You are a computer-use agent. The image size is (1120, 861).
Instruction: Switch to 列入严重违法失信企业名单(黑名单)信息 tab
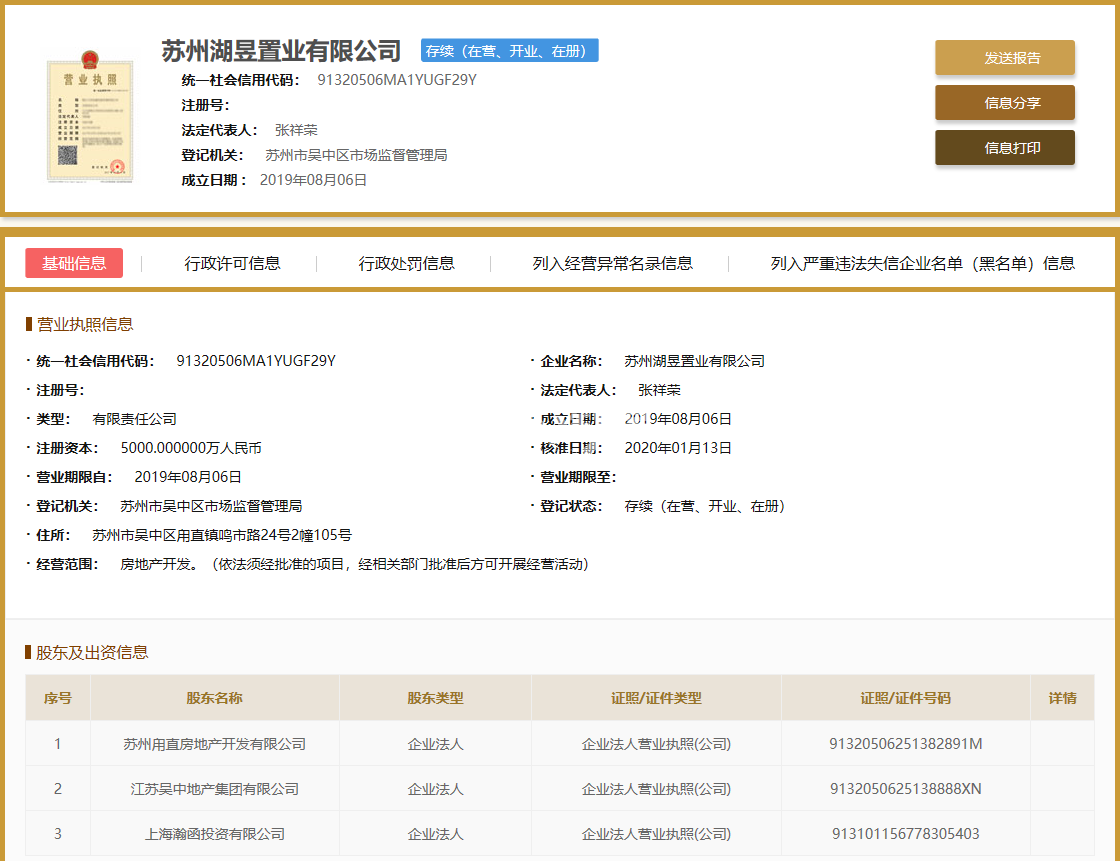922,264
